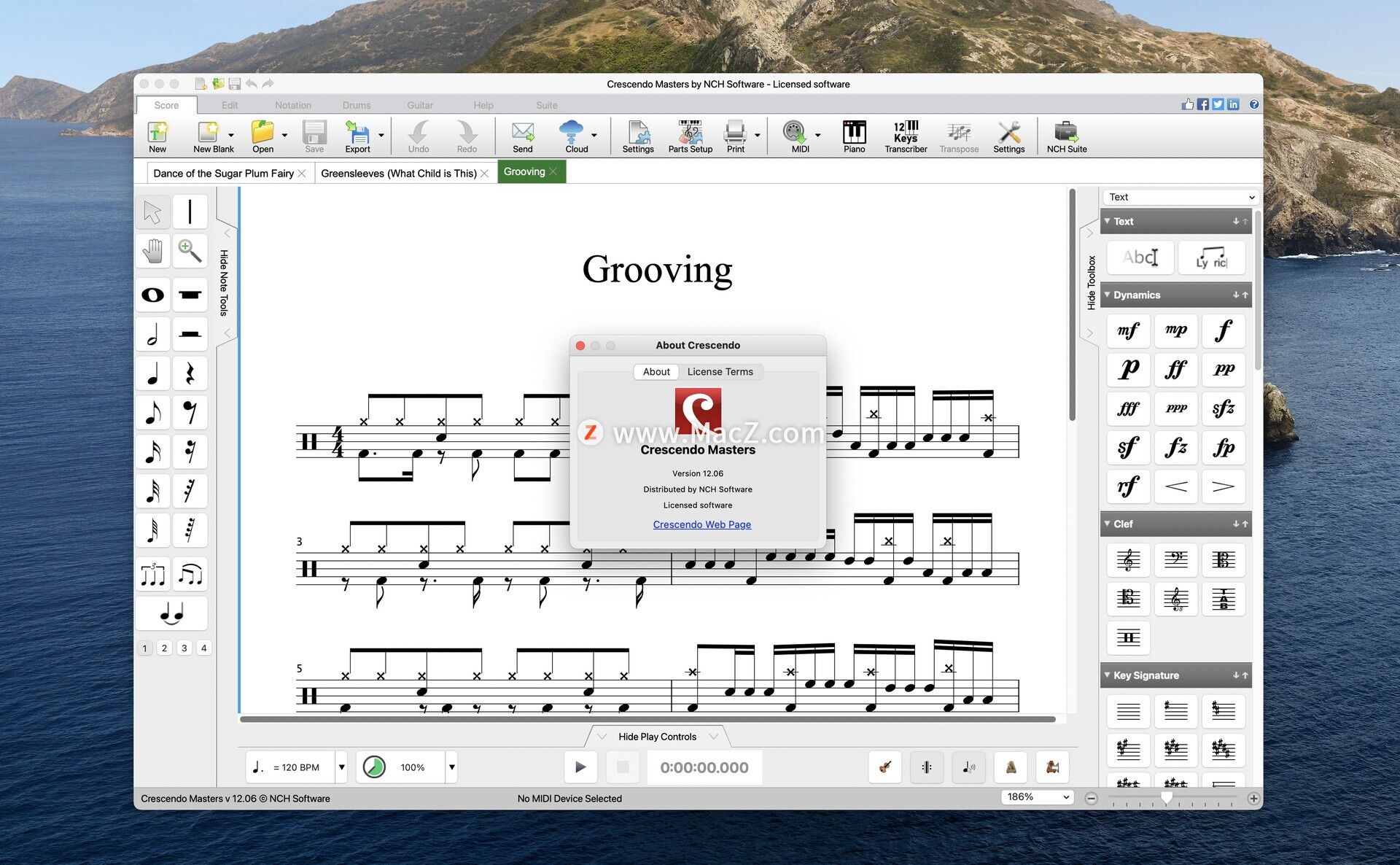Open the Export dropdown arrow

pyautogui.click(x=381, y=136)
